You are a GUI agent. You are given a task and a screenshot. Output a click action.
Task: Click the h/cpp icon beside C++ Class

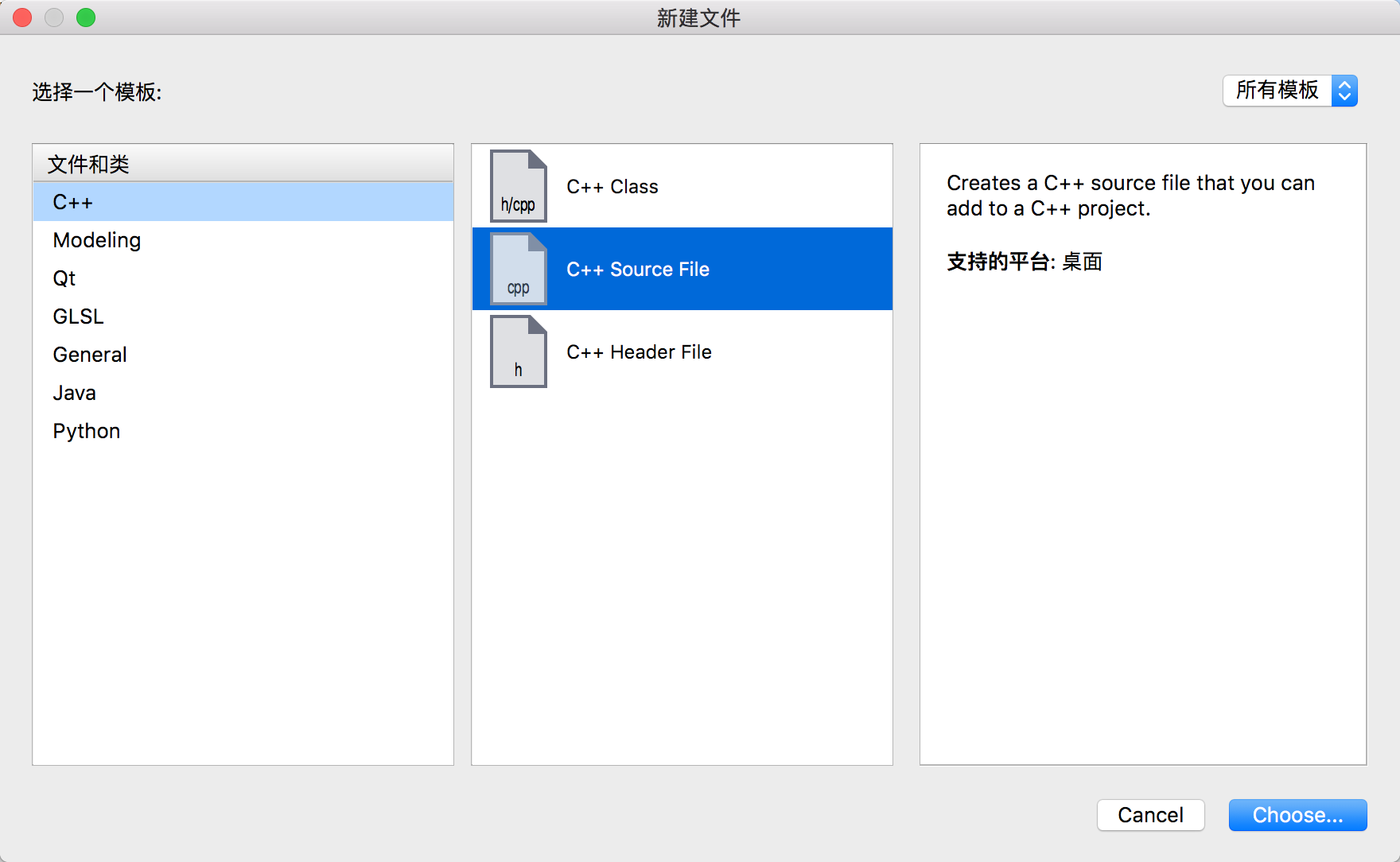tap(518, 186)
